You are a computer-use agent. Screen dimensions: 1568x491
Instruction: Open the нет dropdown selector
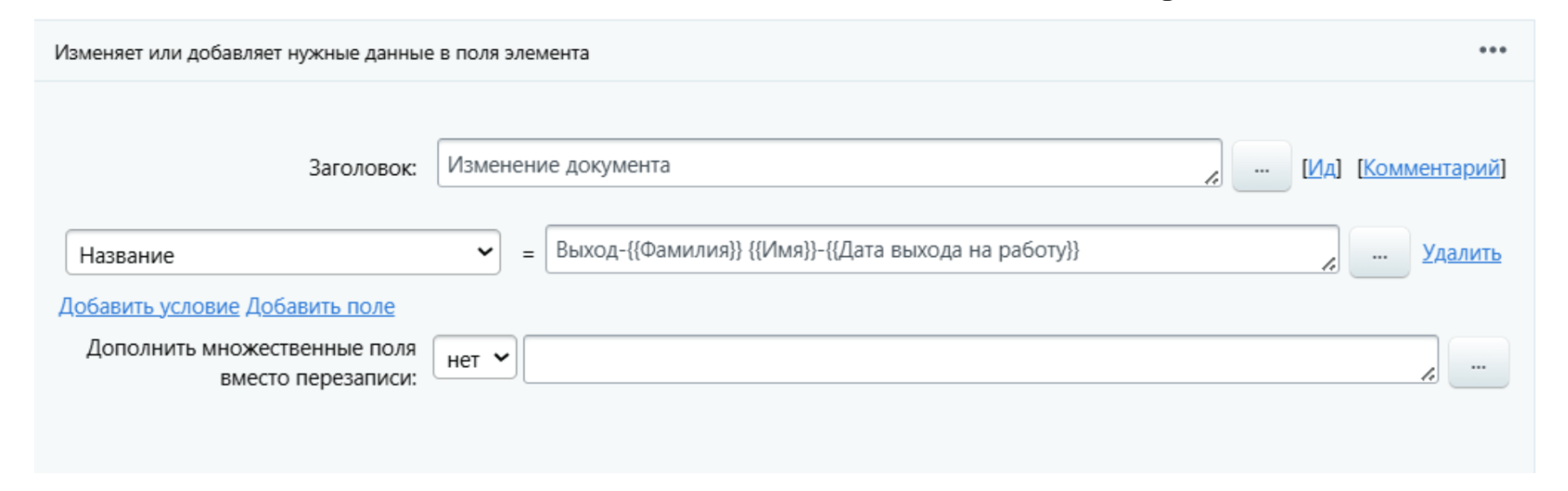click(x=474, y=359)
